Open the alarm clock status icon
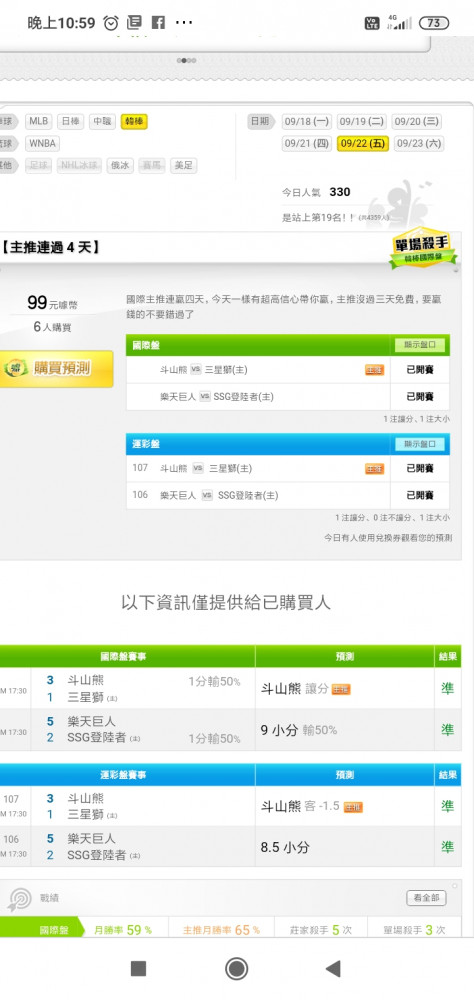The image size is (474, 1000). click(111, 23)
